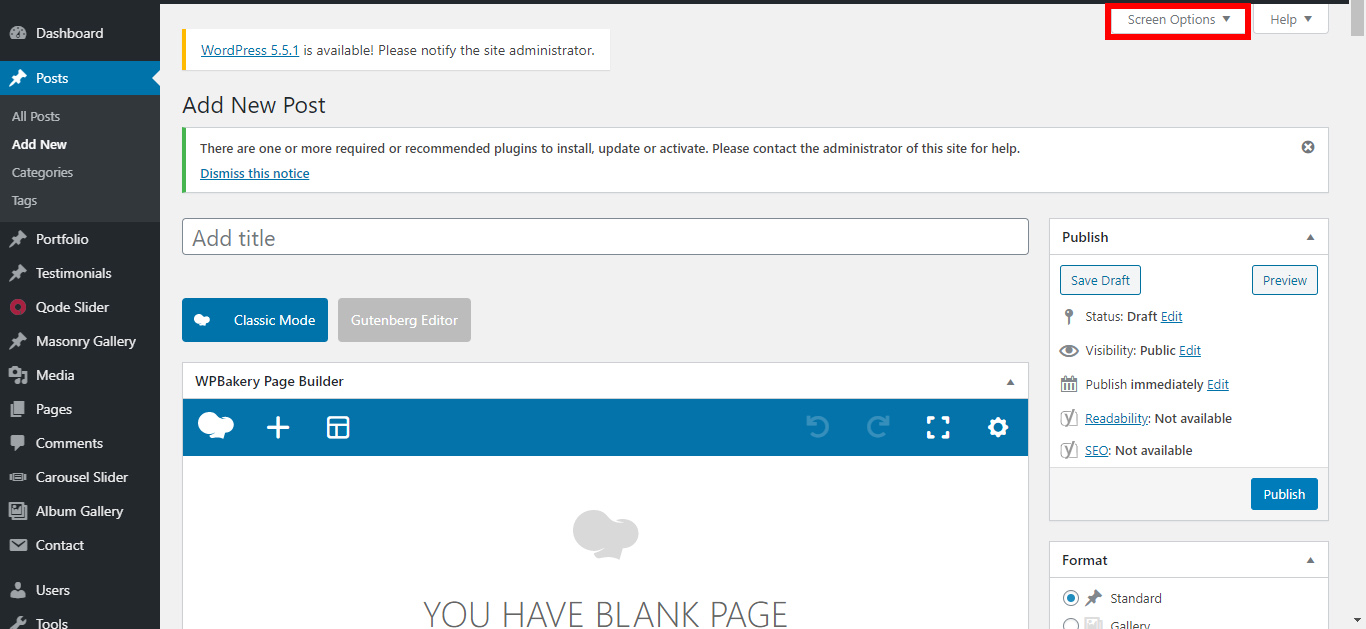1366x629 pixels.
Task: Collapse the Format panel arrow
Action: pyautogui.click(x=1310, y=560)
